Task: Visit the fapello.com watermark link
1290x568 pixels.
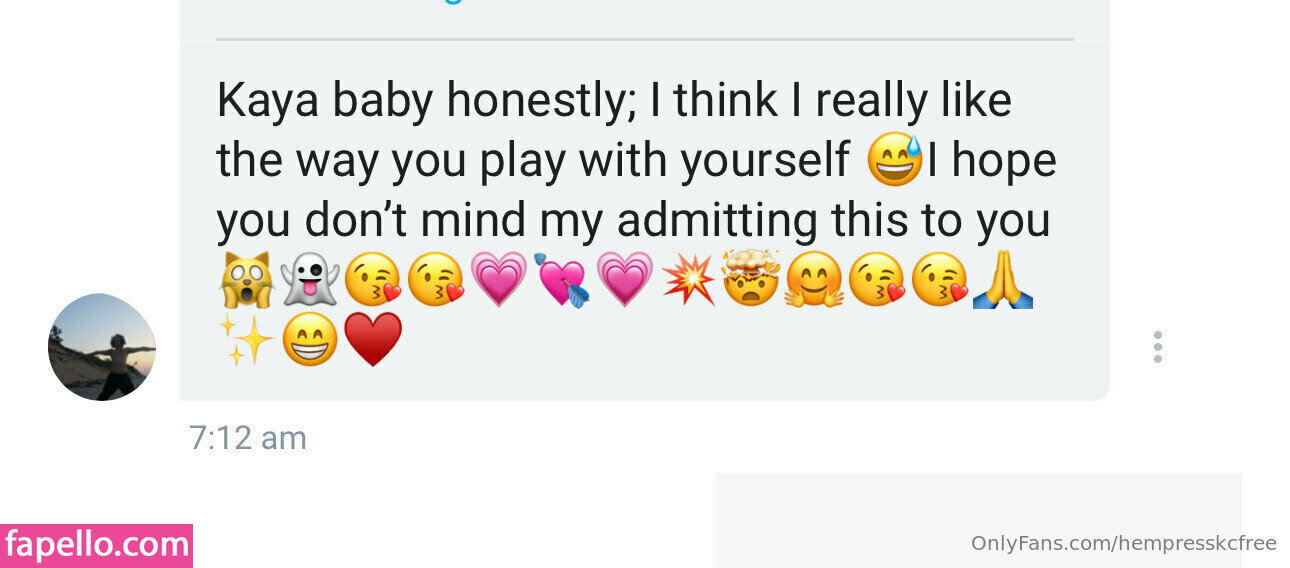Action: pyautogui.click(x=96, y=545)
